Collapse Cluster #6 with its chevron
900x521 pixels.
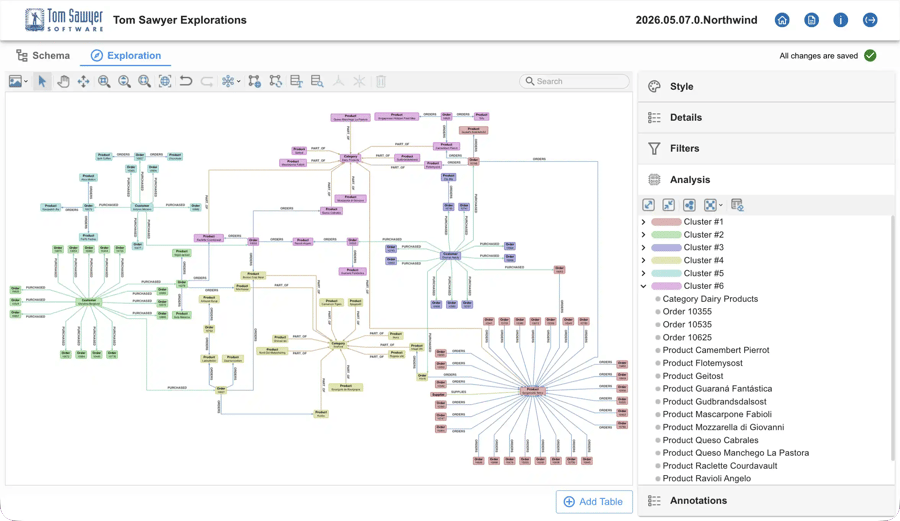[643, 286]
